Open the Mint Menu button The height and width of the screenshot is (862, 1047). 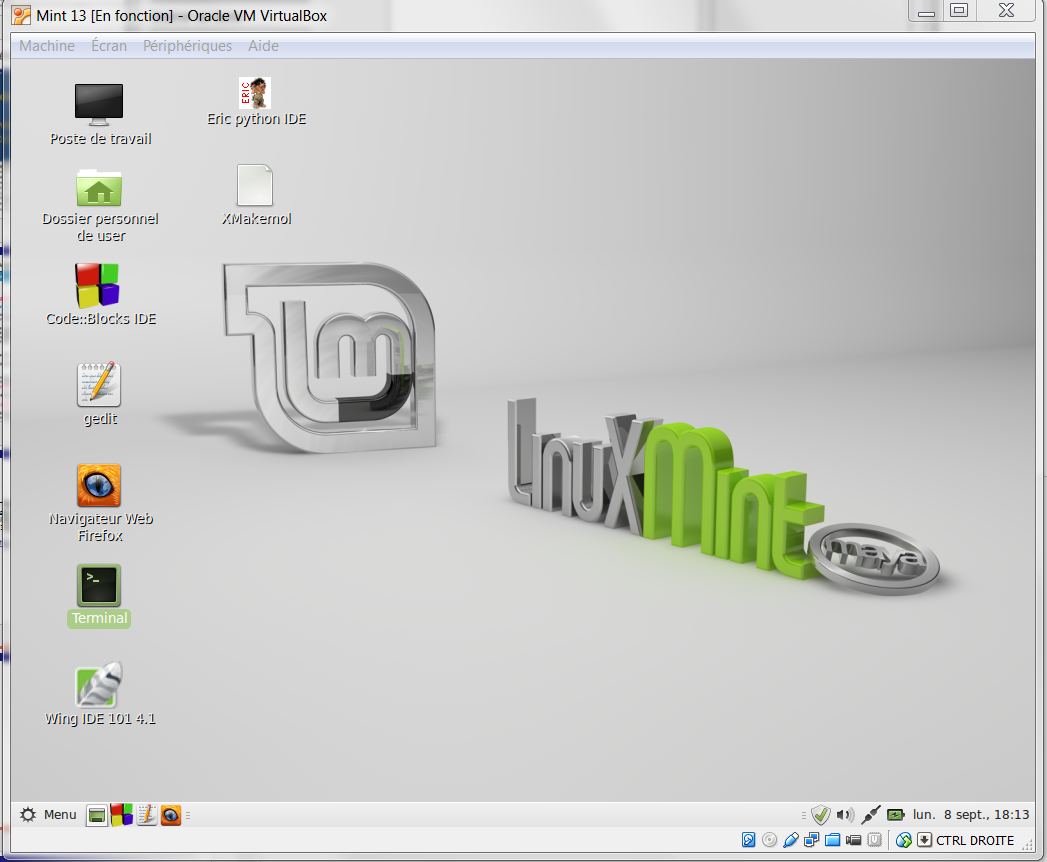pyautogui.click(x=48, y=815)
